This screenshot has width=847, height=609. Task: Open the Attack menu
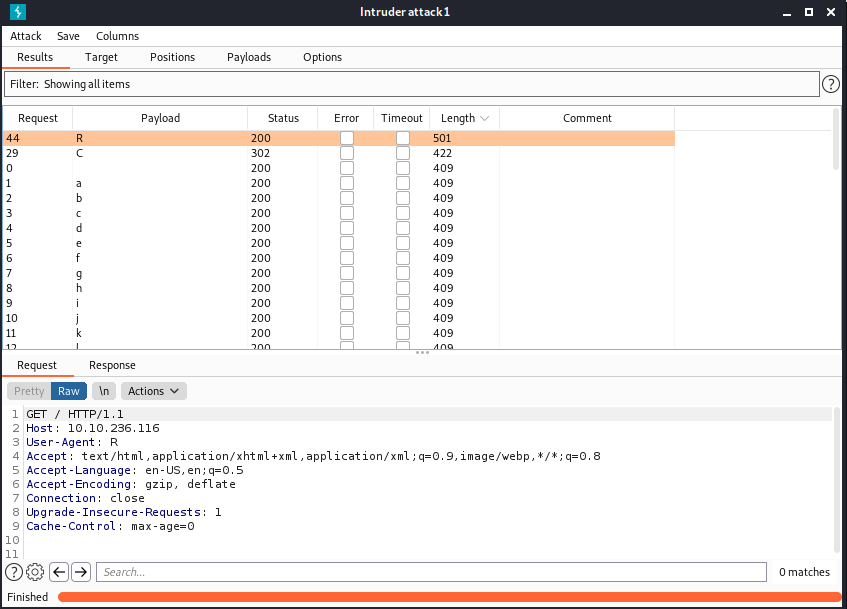25,36
